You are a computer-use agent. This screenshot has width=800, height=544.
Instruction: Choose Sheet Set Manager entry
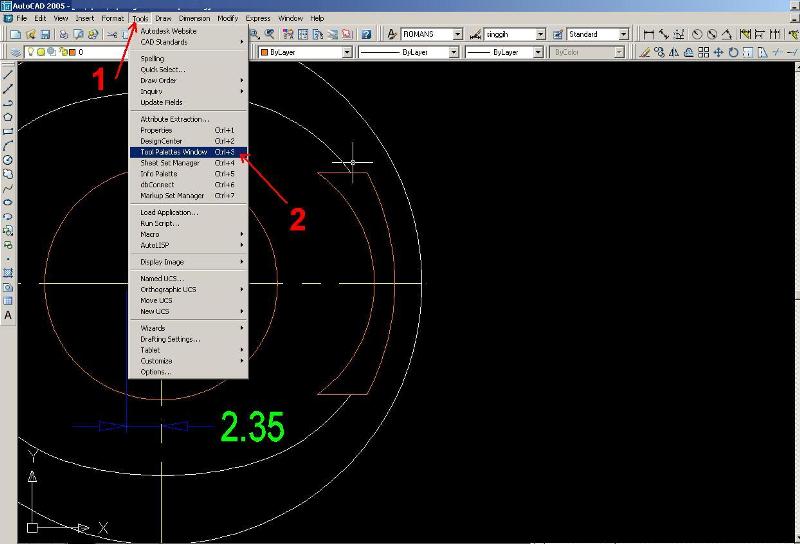[188, 163]
